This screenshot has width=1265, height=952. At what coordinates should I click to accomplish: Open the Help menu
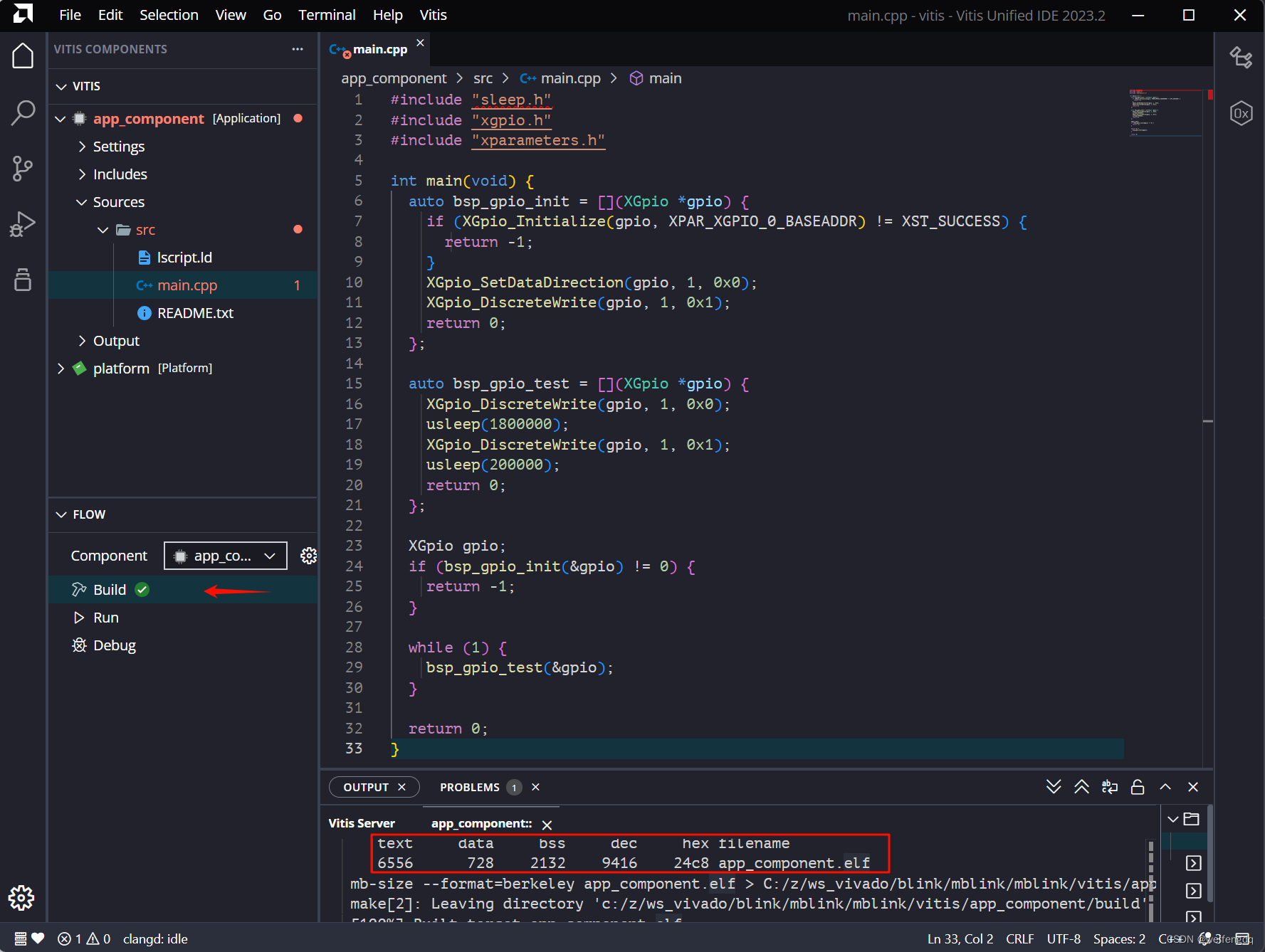coord(387,15)
